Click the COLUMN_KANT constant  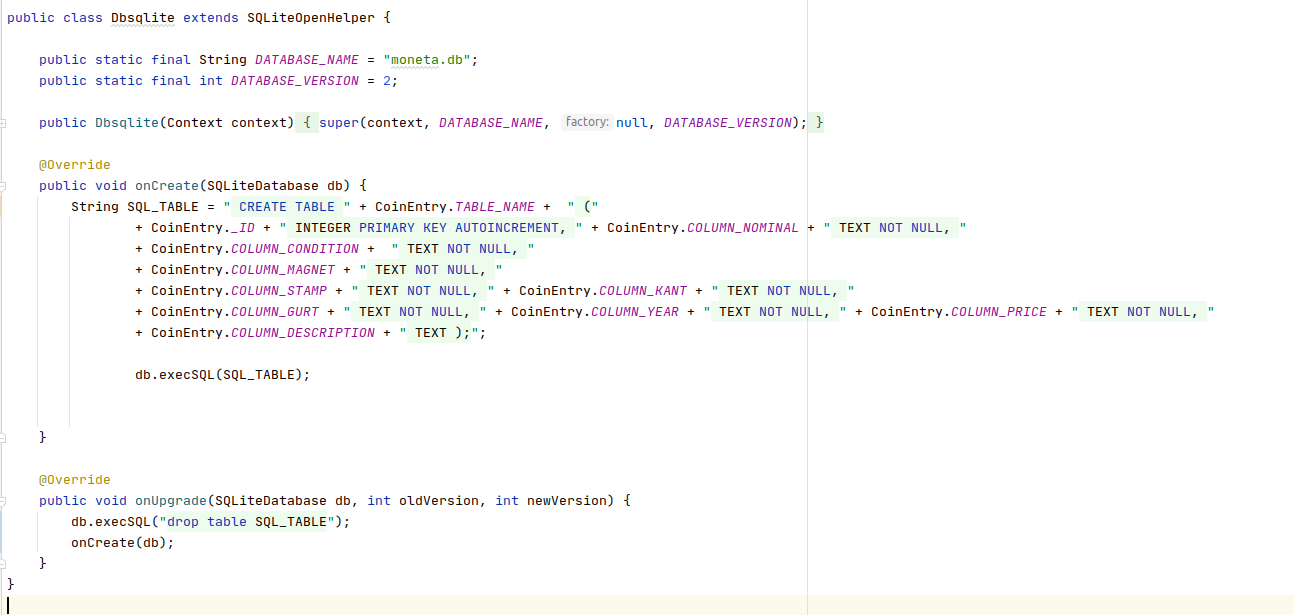(643, 291)
